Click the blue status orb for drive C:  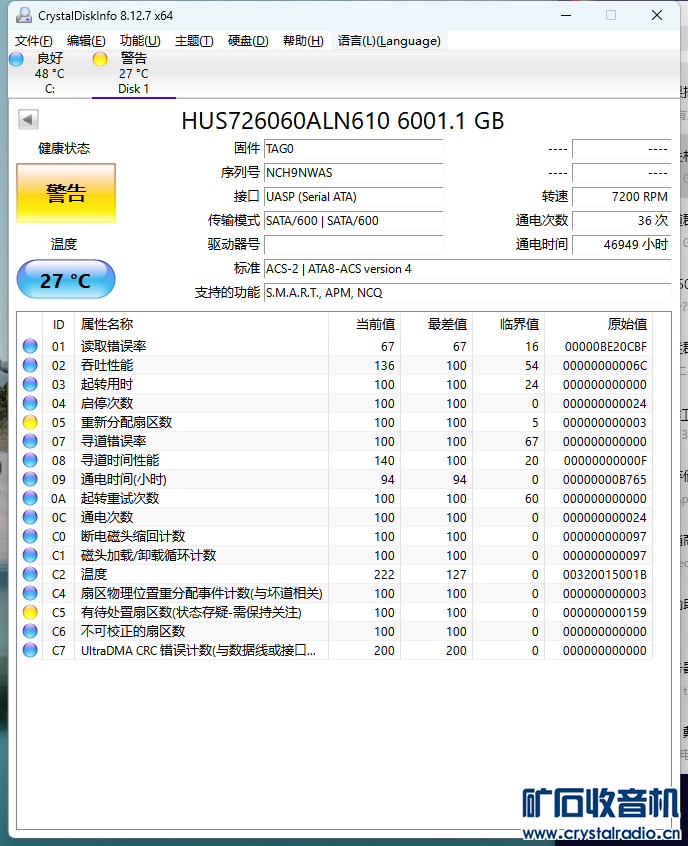pos(16,59)
